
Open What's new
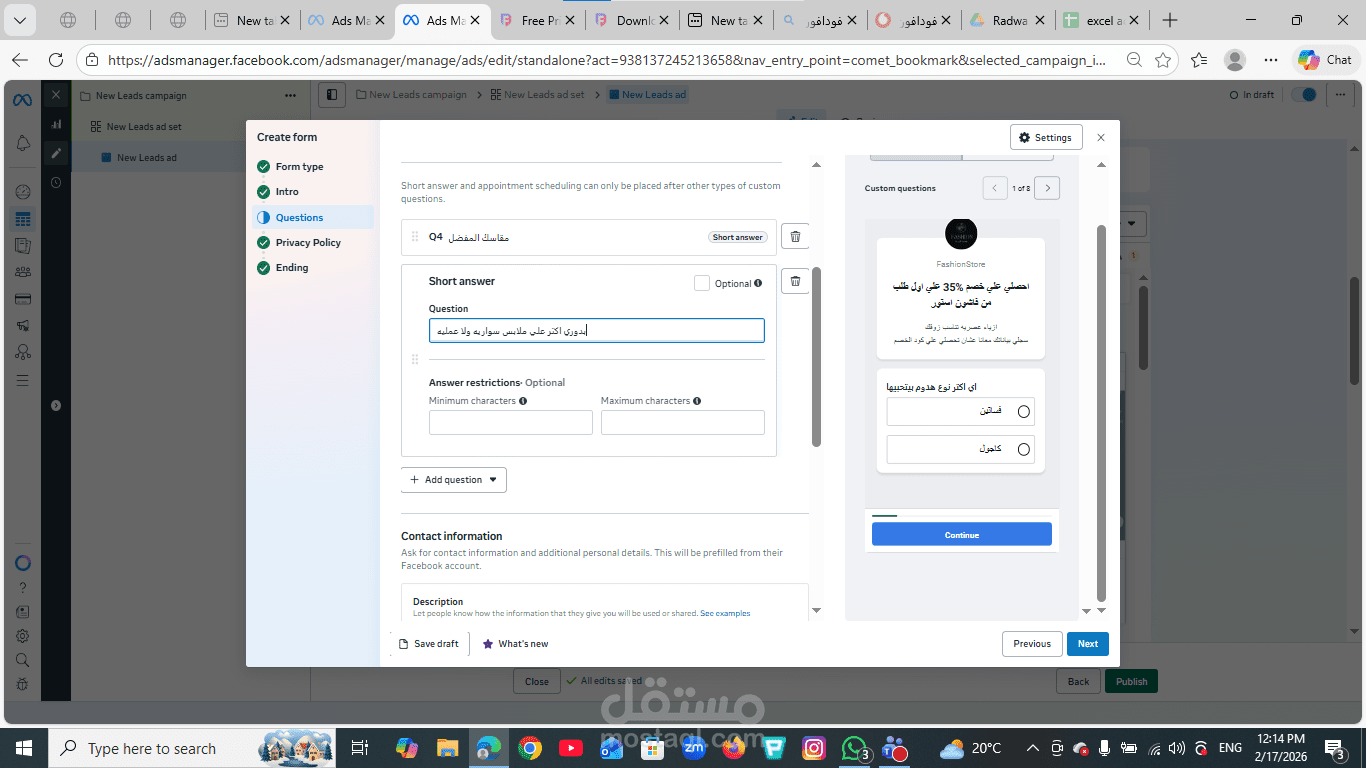coord(515,644)
